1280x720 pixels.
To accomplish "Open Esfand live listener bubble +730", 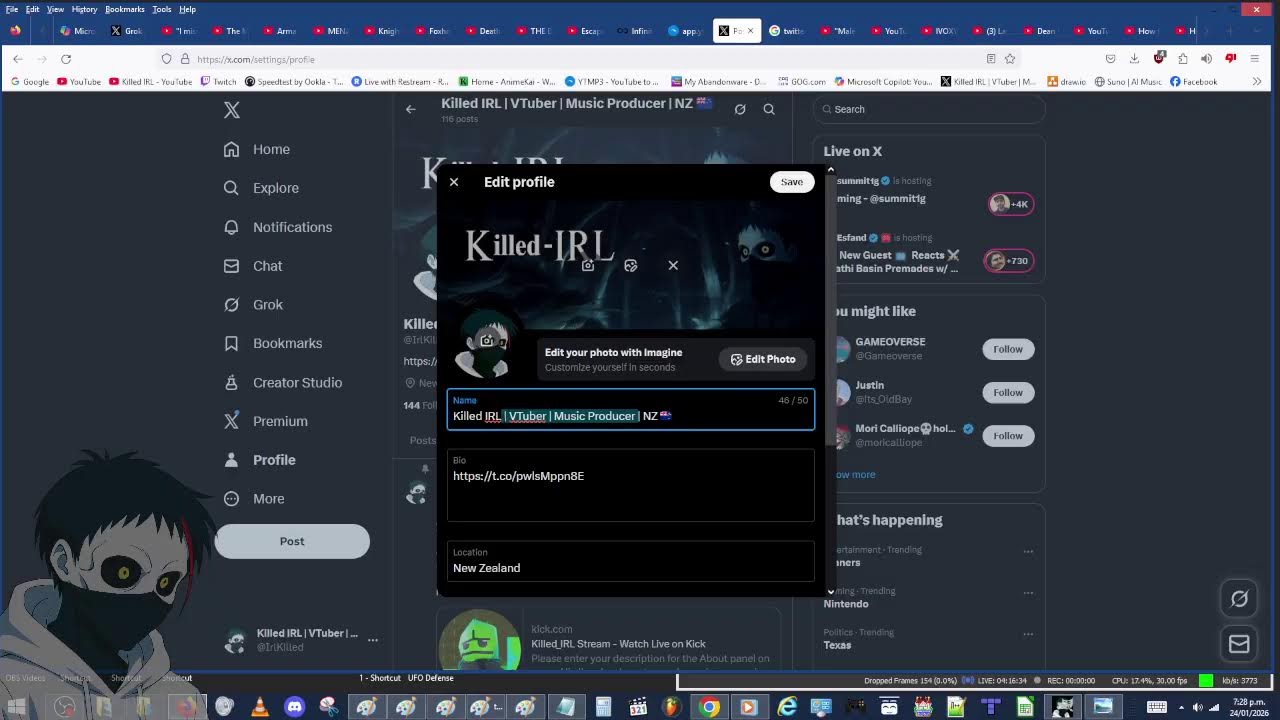I will point(1008,261).
